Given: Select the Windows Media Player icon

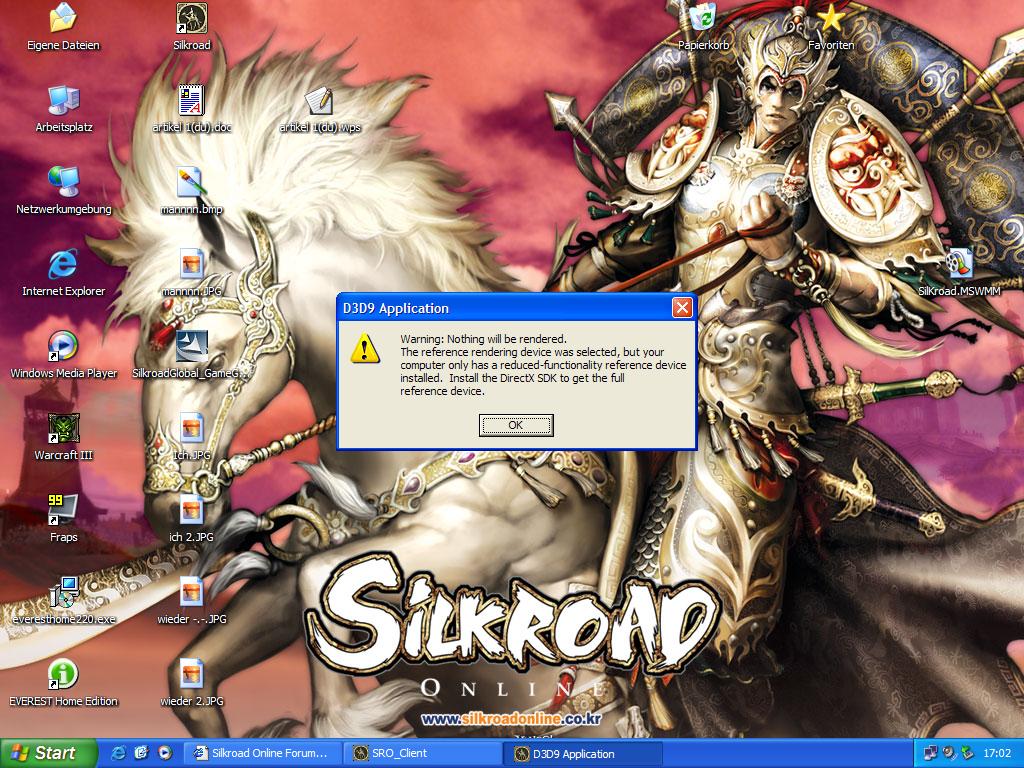Looking at the screenshot, I should point(63,347).
